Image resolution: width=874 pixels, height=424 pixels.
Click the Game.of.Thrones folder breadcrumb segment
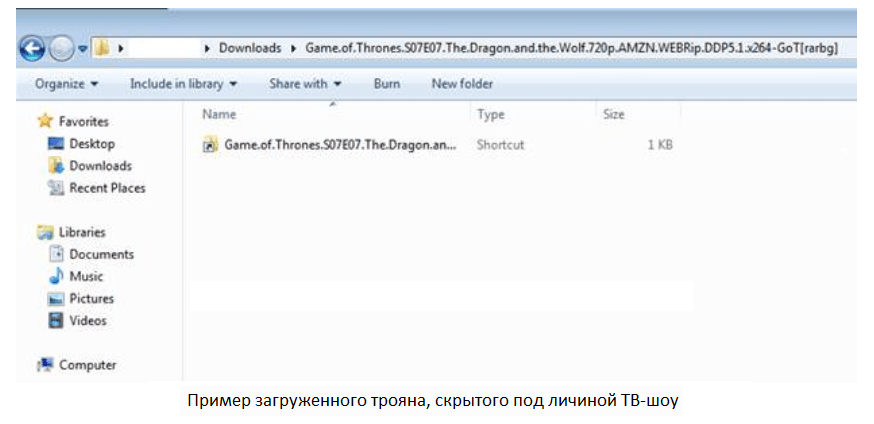571,48
